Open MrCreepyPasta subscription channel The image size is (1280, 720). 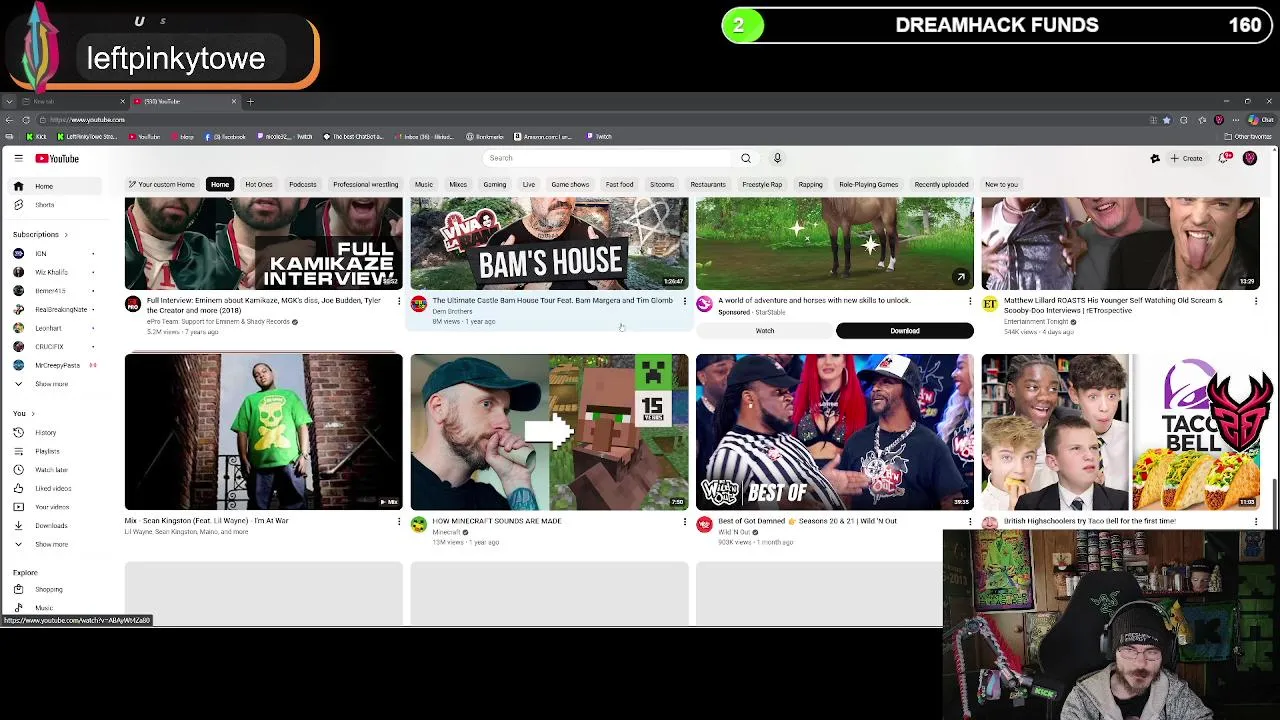click(x=55, y=365)
